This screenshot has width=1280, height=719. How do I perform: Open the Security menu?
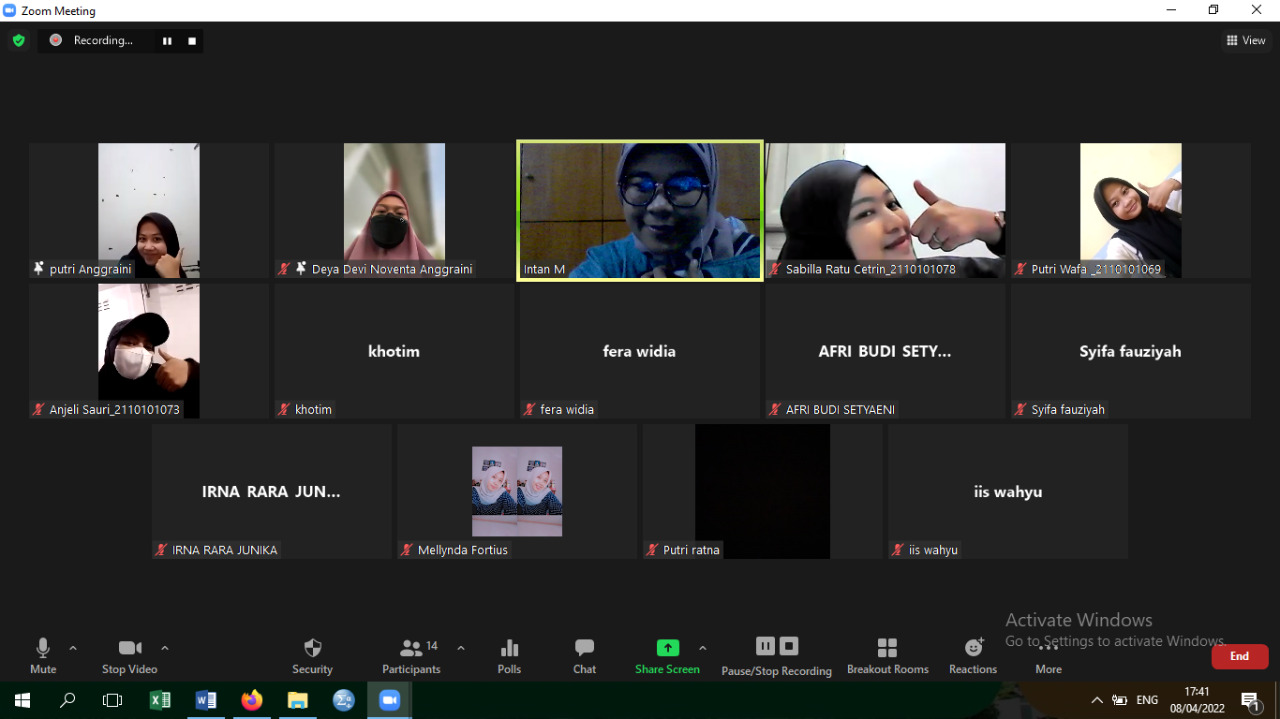click(x=312, y=657)
